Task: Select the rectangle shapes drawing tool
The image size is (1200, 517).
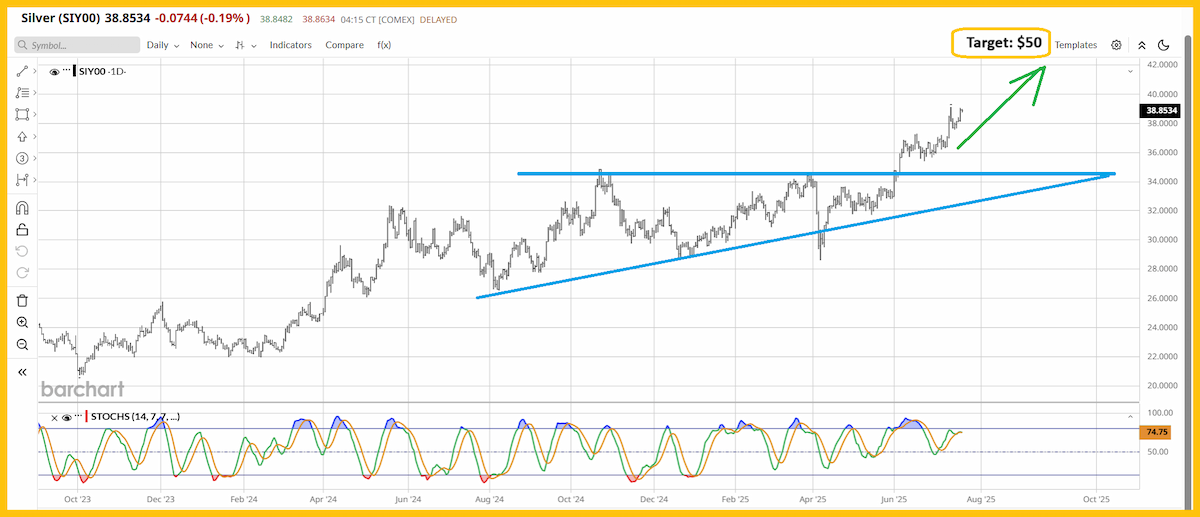Action: (21, 114)
